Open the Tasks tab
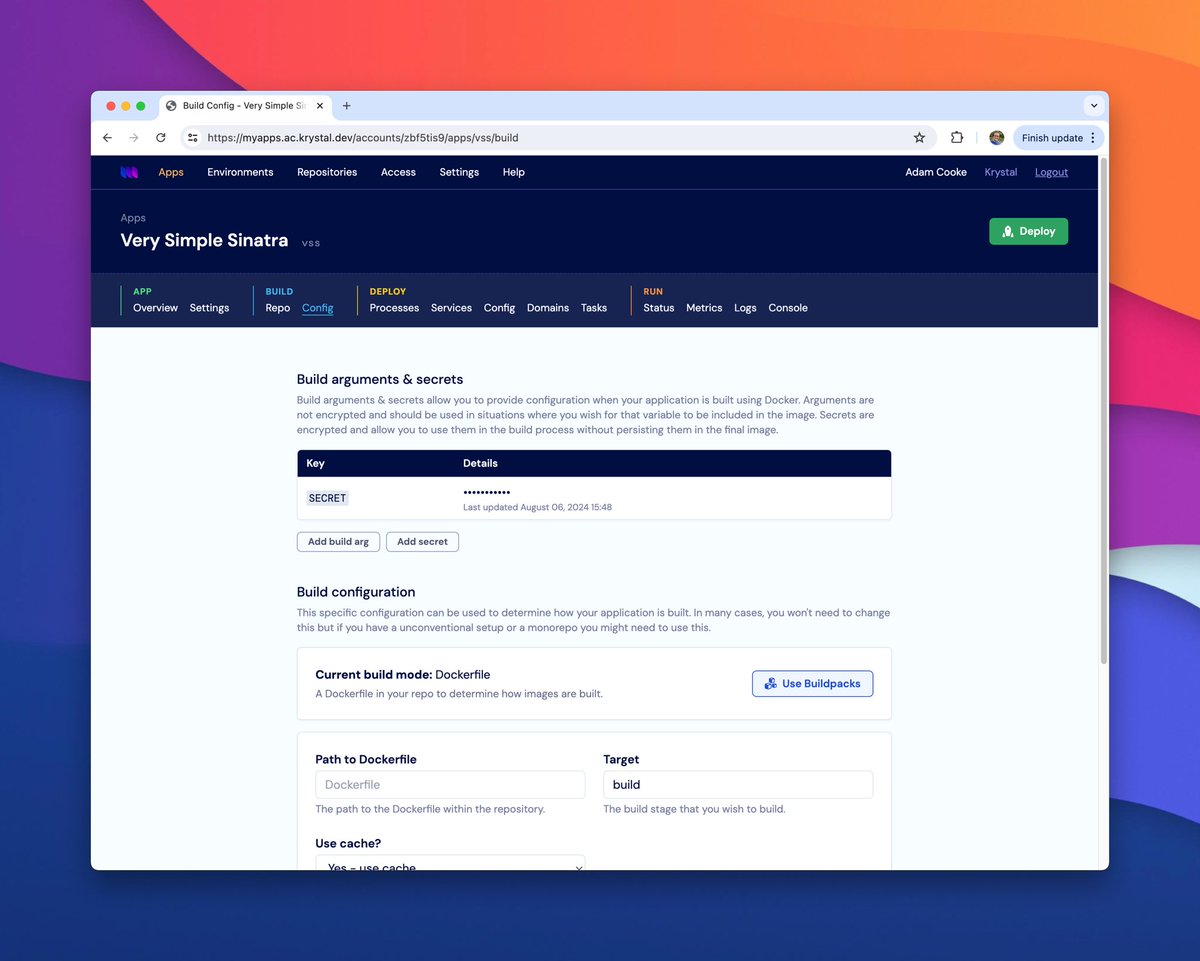 tap(594, 308)
